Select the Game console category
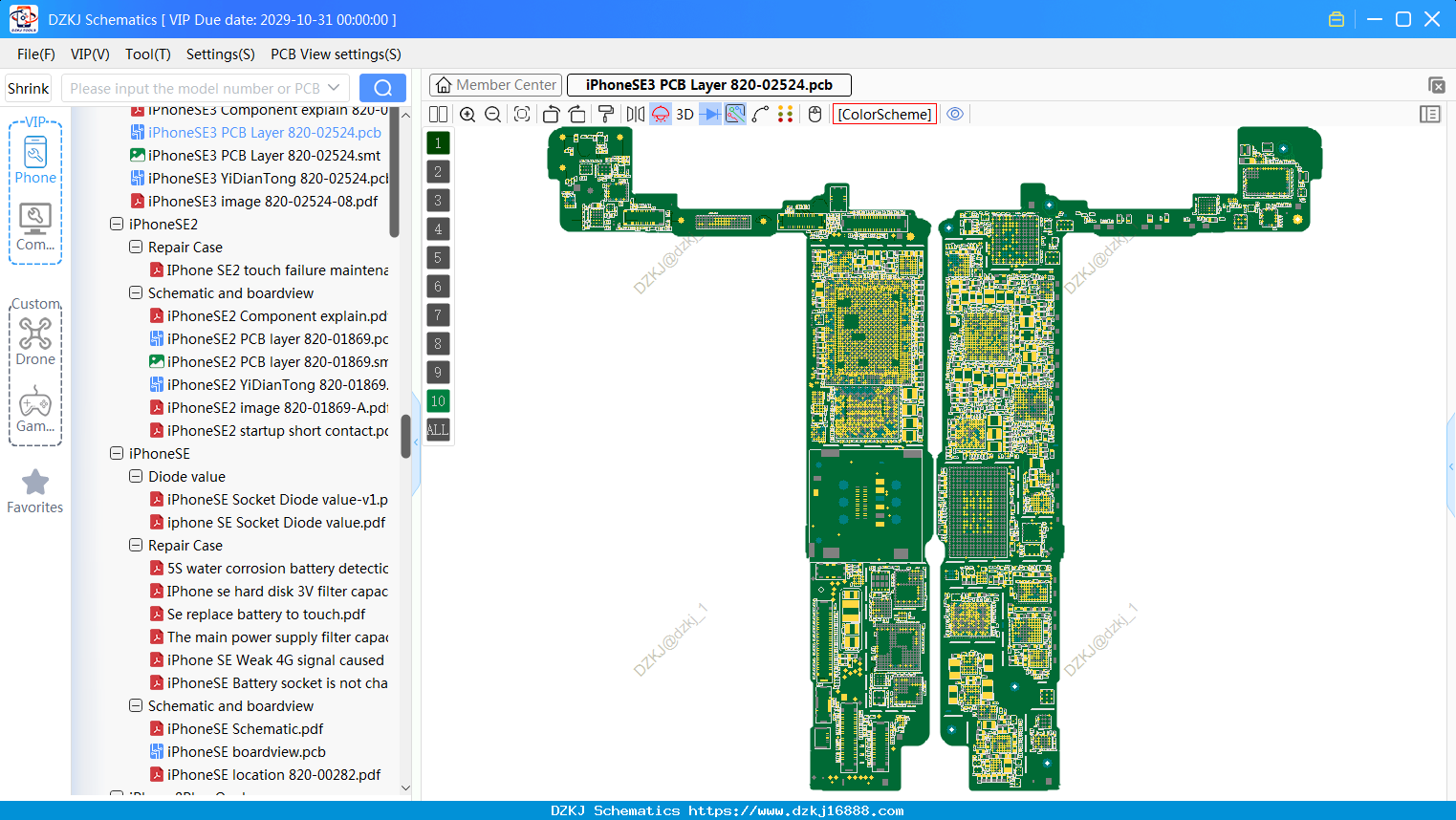The image size is (1456, 820). point(35,409)
